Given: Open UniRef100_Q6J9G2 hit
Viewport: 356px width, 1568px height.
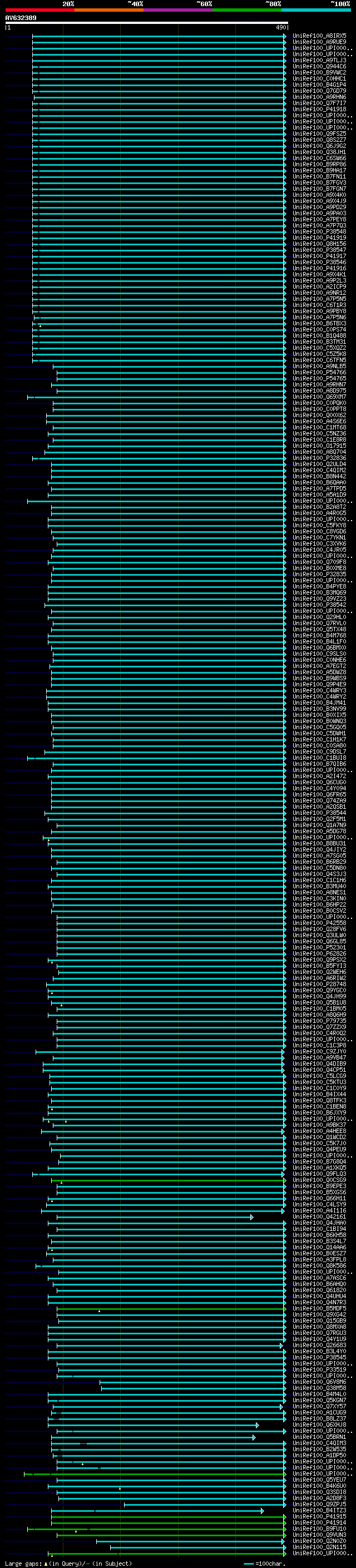Looking at the screenshot, I should [319, 146].
